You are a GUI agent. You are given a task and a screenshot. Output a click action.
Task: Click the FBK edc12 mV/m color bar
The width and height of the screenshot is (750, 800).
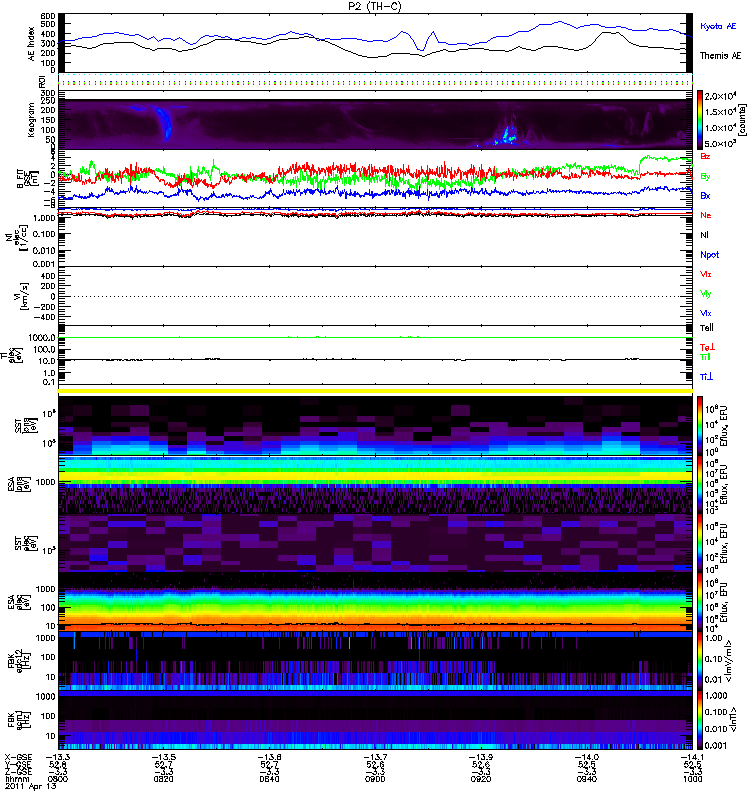(700, 660)
